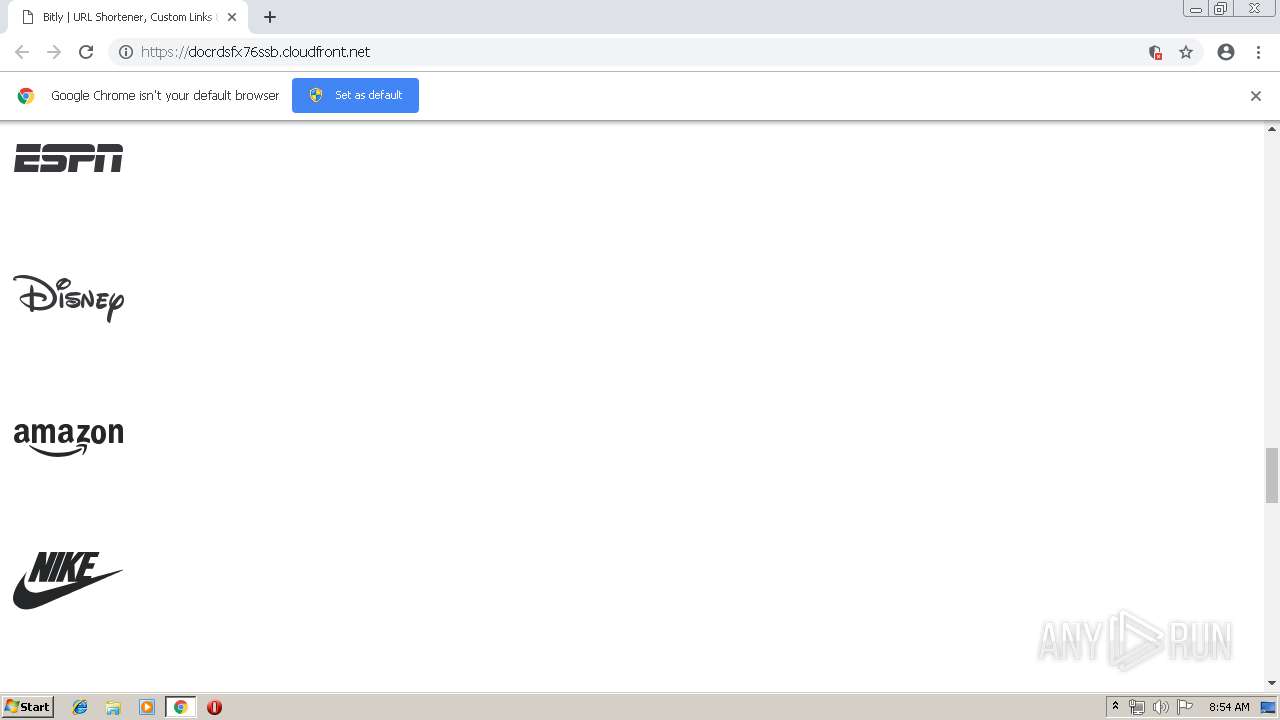Open Chrome's three-dot menu
This screenshot has height=720, width=1280.
pos(1258,52)
